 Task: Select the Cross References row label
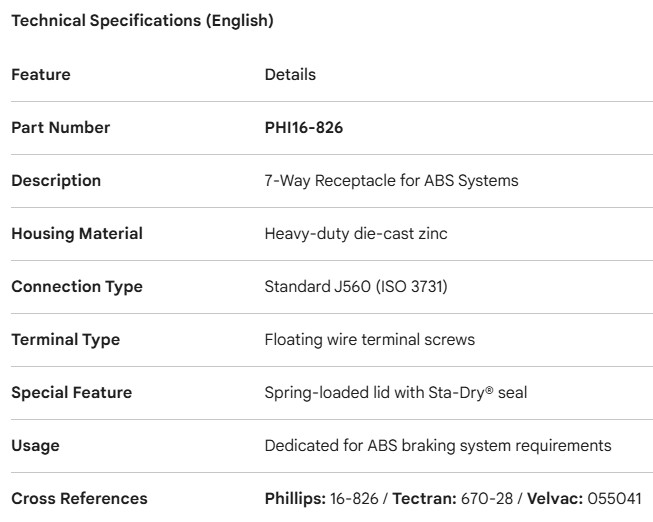tap(79, 499)
